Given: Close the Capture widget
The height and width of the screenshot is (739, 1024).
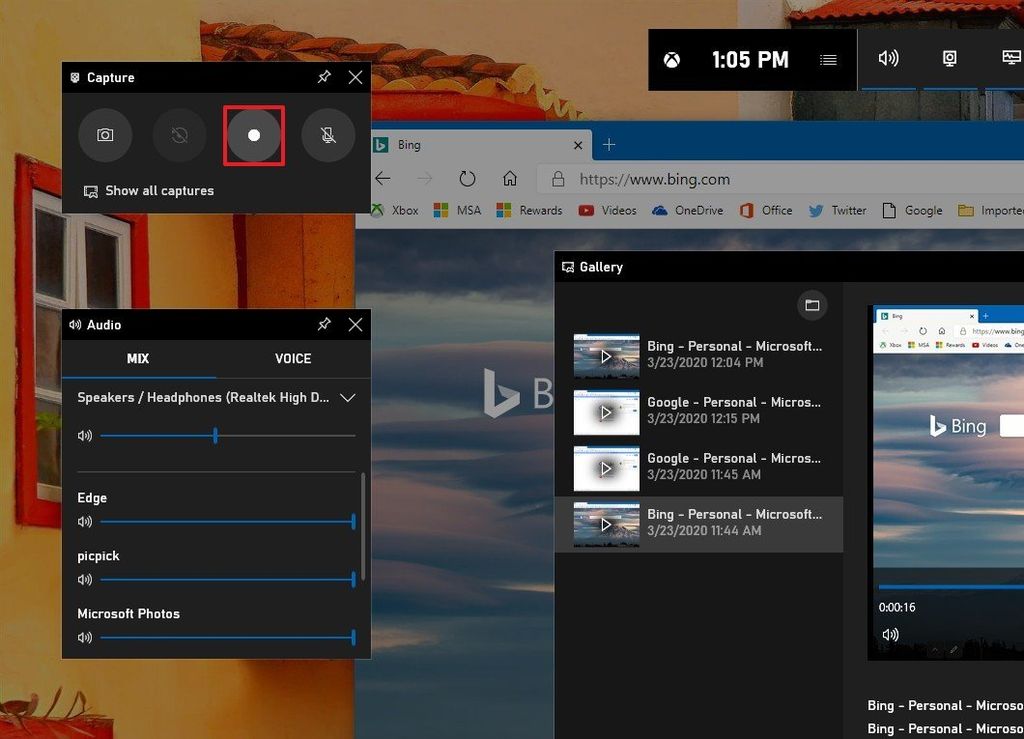Looking at the screenshot, I should [355, 77].
